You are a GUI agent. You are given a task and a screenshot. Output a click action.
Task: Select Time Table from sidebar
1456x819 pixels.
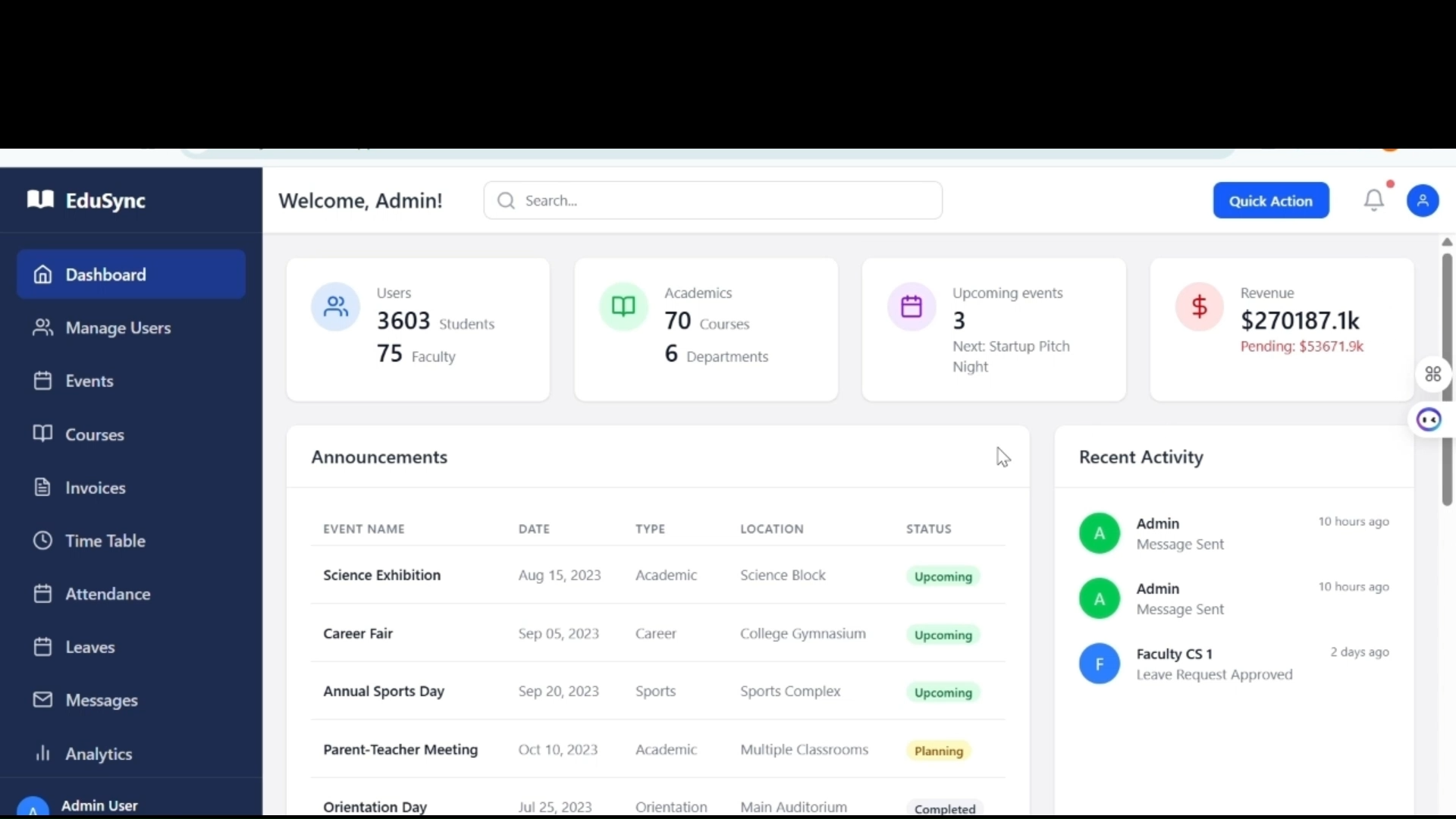(105, 541)
